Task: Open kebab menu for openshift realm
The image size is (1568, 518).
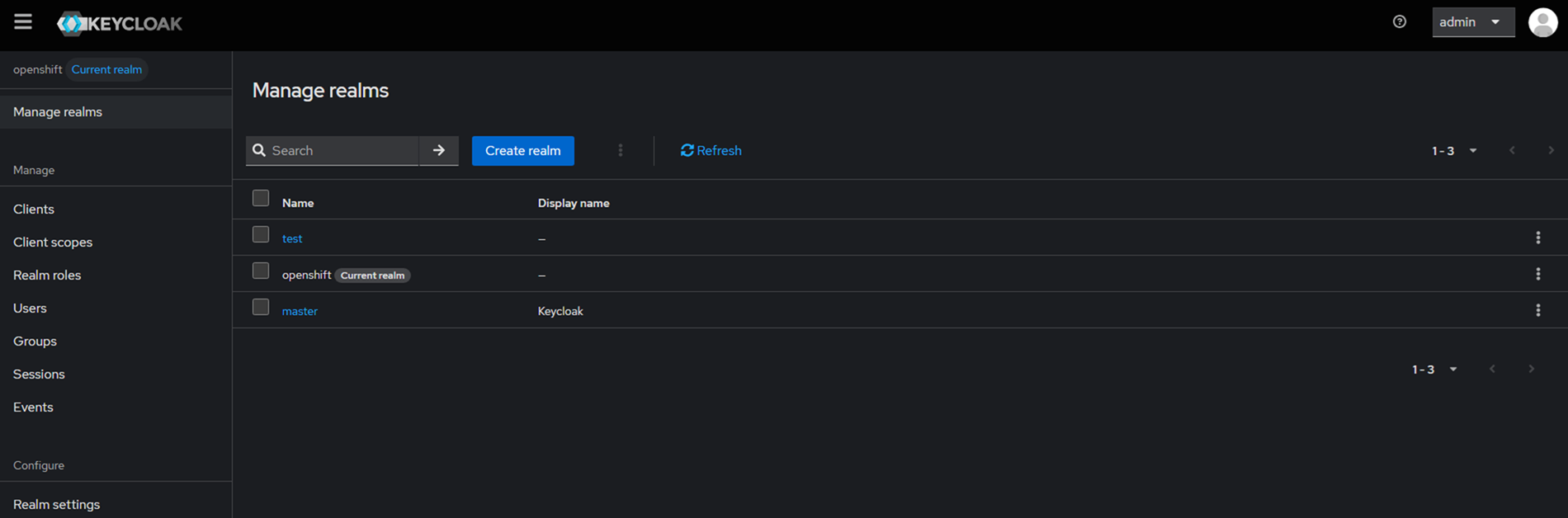Action: coord(1537,275)
